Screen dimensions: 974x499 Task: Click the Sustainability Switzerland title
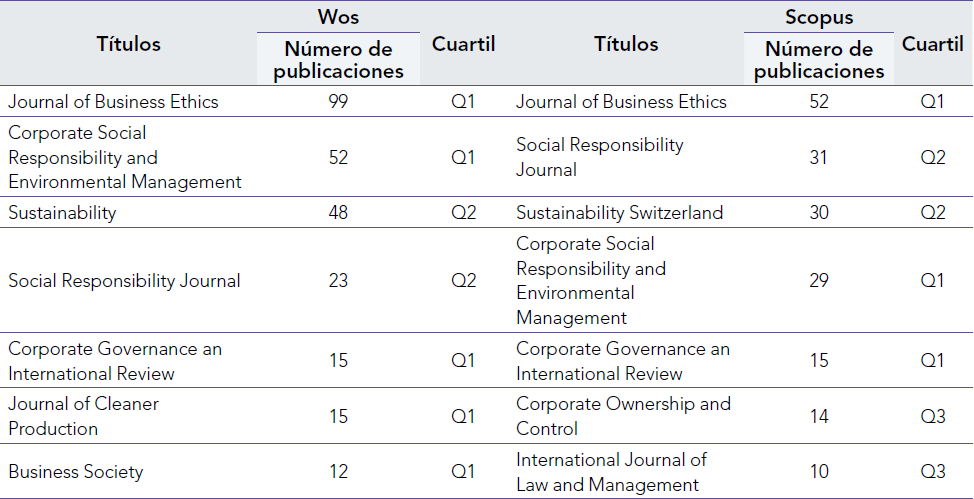point(619,213)
